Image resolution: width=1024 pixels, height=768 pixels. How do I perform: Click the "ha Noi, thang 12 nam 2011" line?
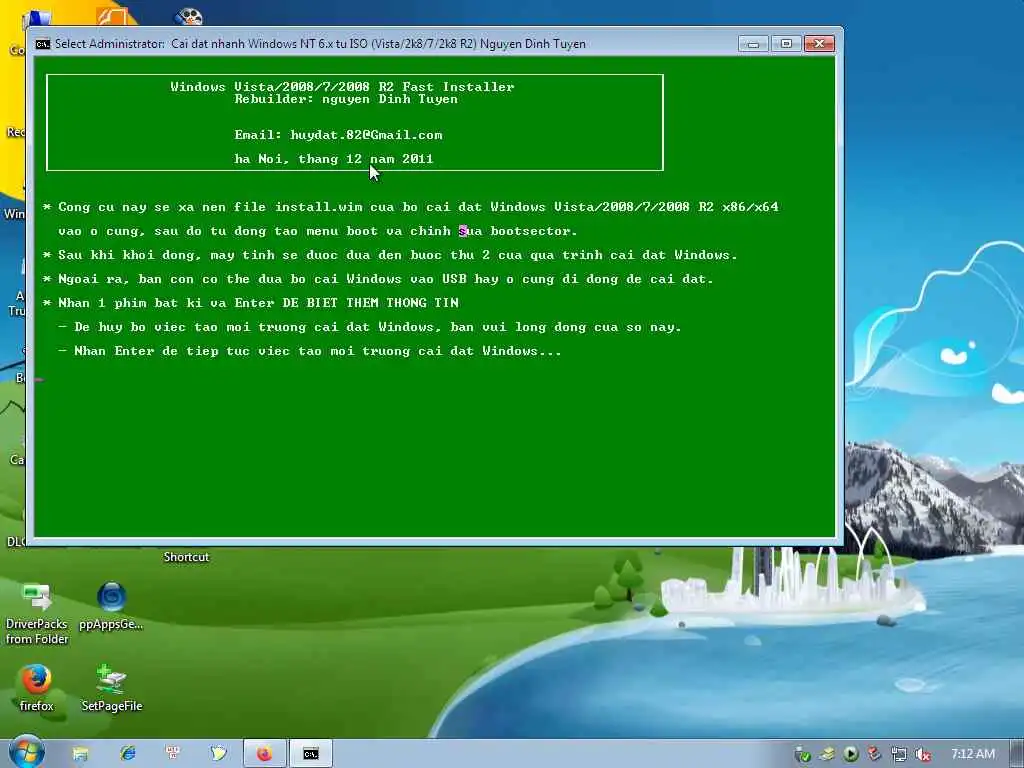[334, 159]
